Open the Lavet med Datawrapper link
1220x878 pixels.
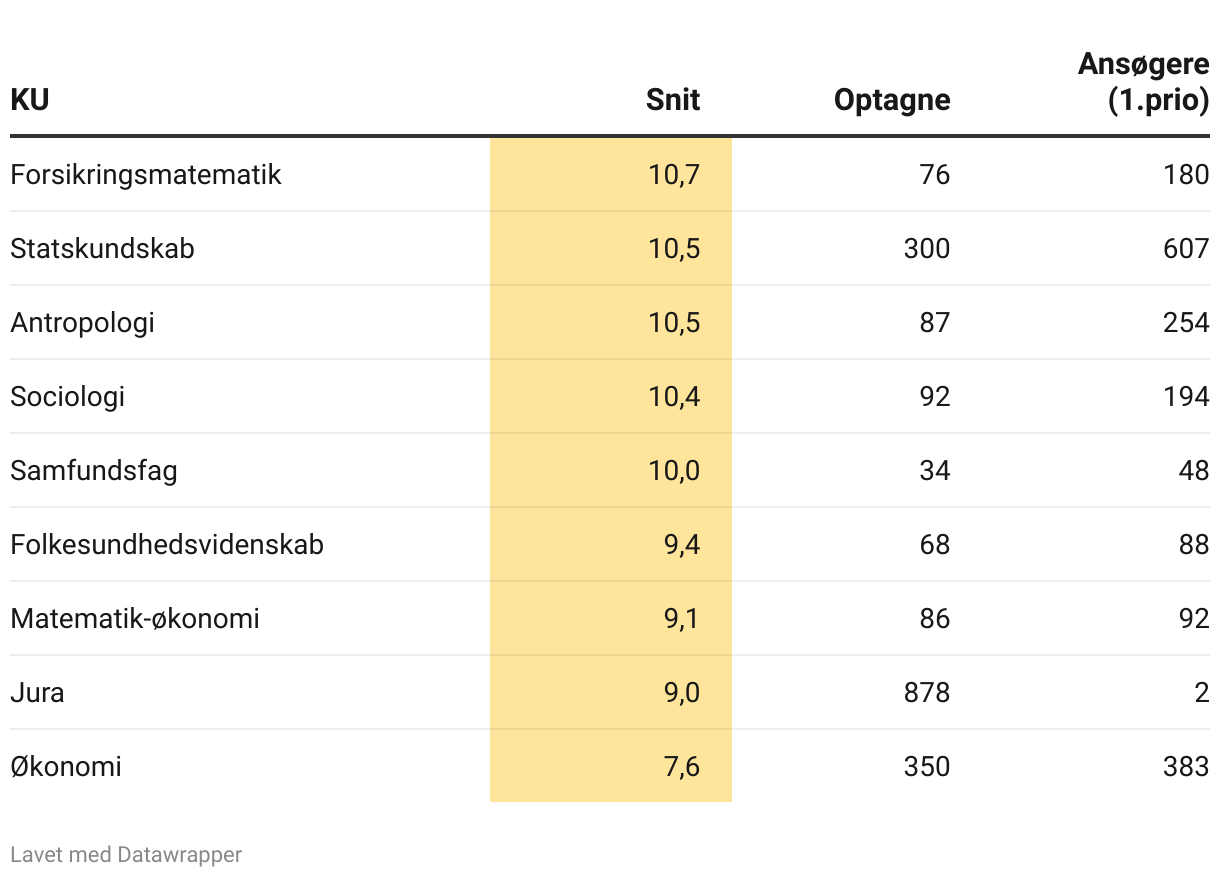coord(126,855)
